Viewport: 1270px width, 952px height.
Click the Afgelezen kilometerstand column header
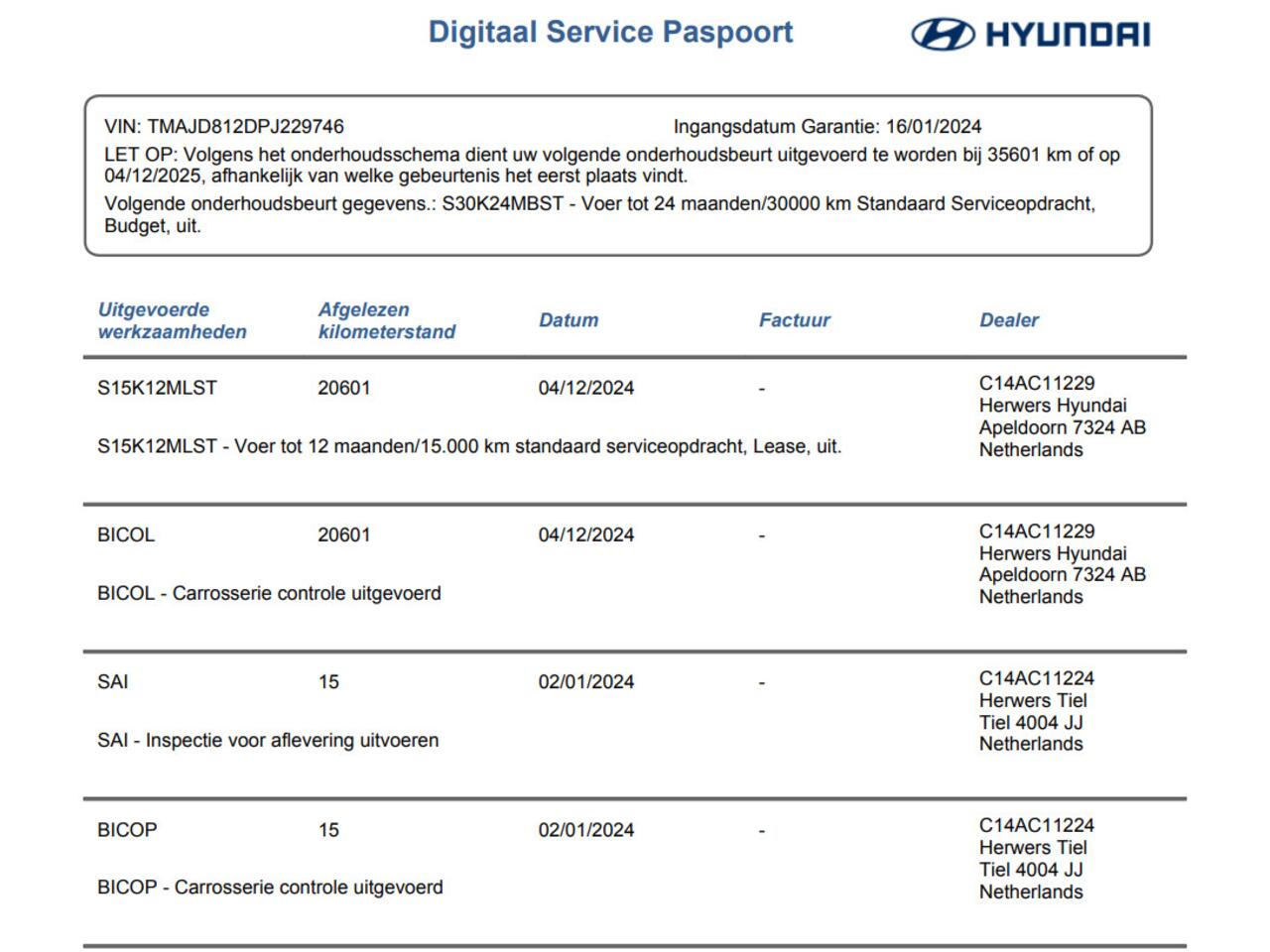click(x=386, y=320)
